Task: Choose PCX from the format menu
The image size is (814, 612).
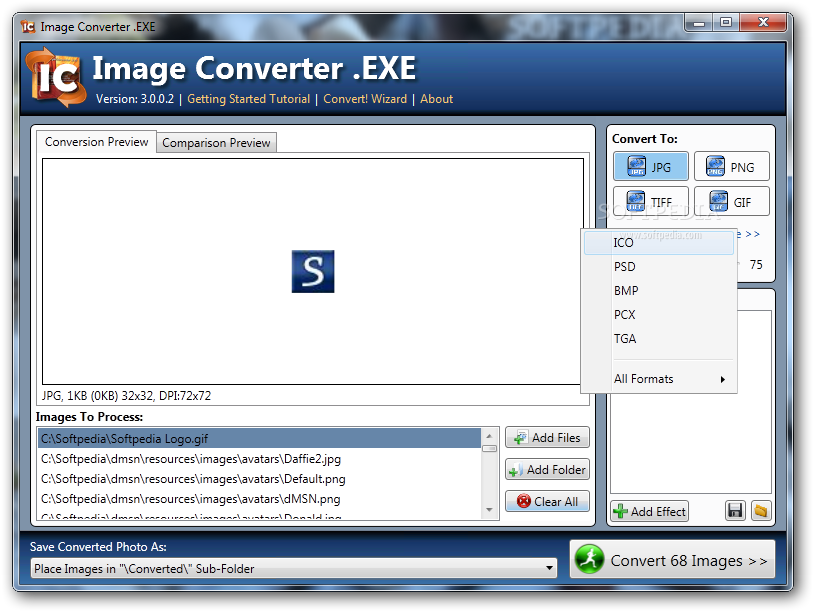Action: 659,314
